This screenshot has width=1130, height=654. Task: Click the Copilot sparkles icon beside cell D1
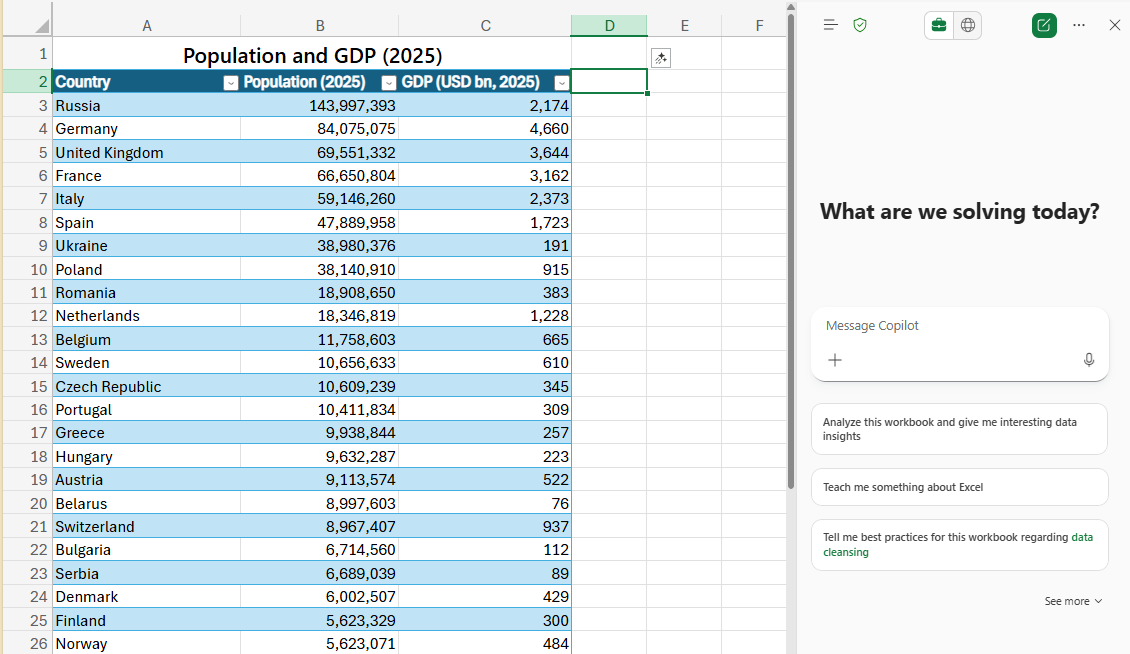click(660, 58)
